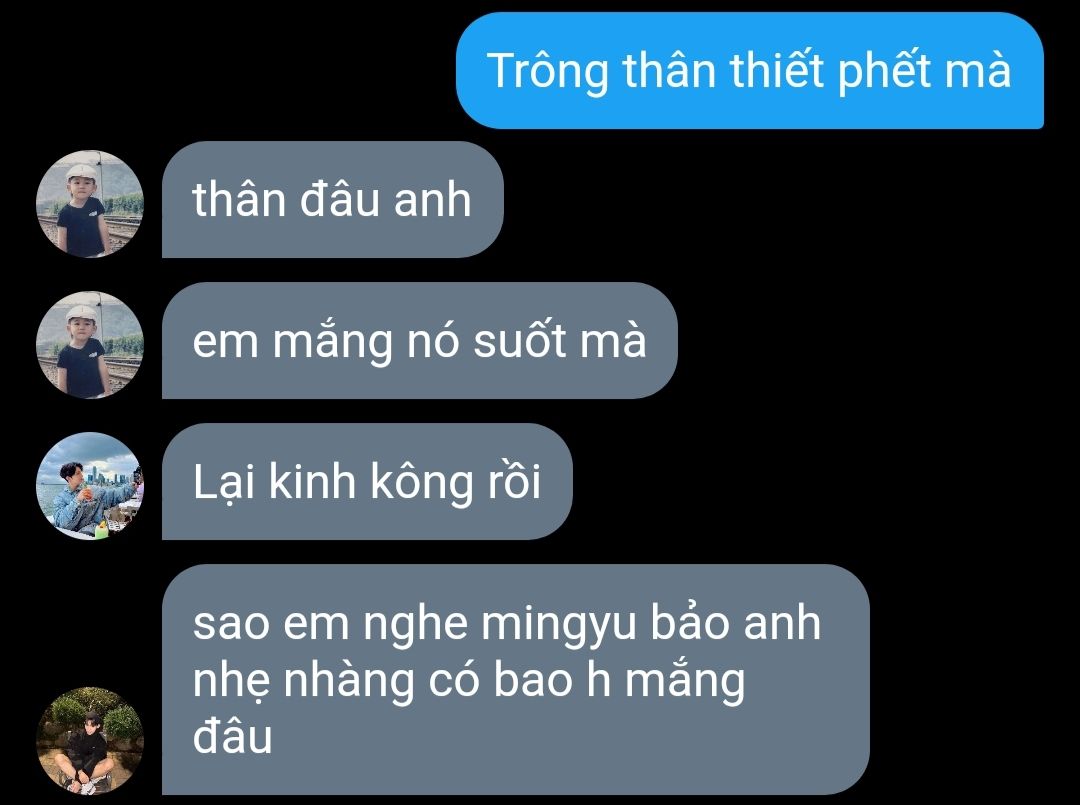Tap the "thân đâu anh" message bubble
This screenshot has width=1080, height=805.
(x=333, y=200)
